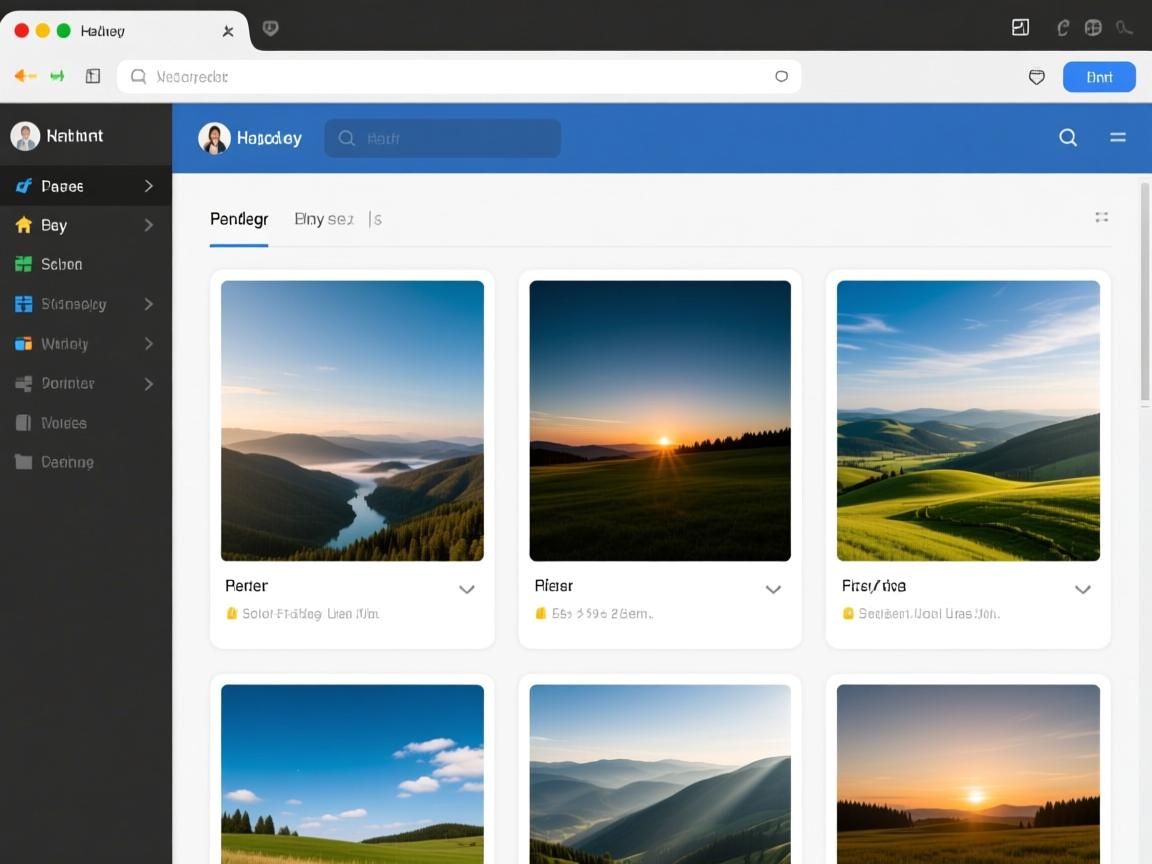Screen dimensions: 1152x864
Task: Open the river valley landscape thumbnail
Action: click(x=352, y=420)
